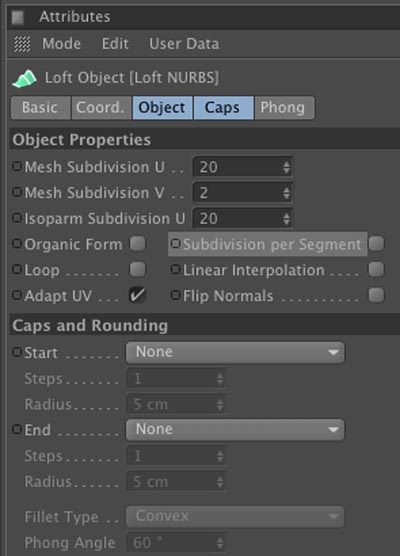The height and width of the screenshot is (556, 400).
Task: Toggle the Linear Interpolation checkbox
Action: pyautogui.click(x=376, y=269)
